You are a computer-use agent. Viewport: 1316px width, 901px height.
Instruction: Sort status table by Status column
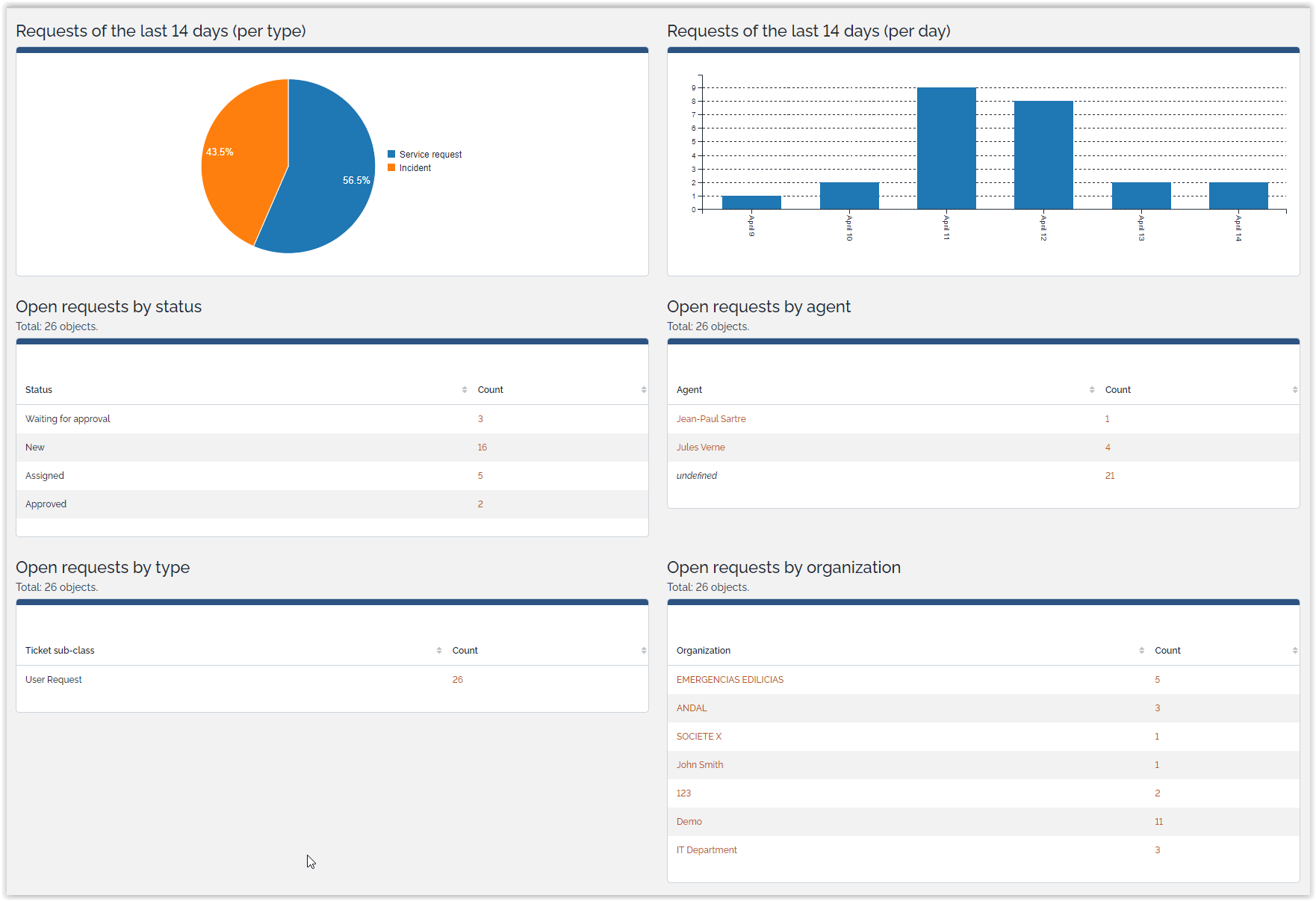click(39, 390)
